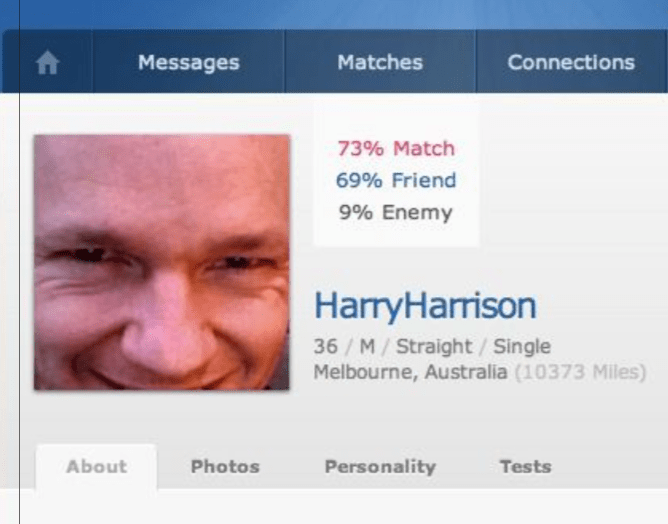Click the 69% Friend score
This screenshot has width=668, height=524.
tap(396, 180)
